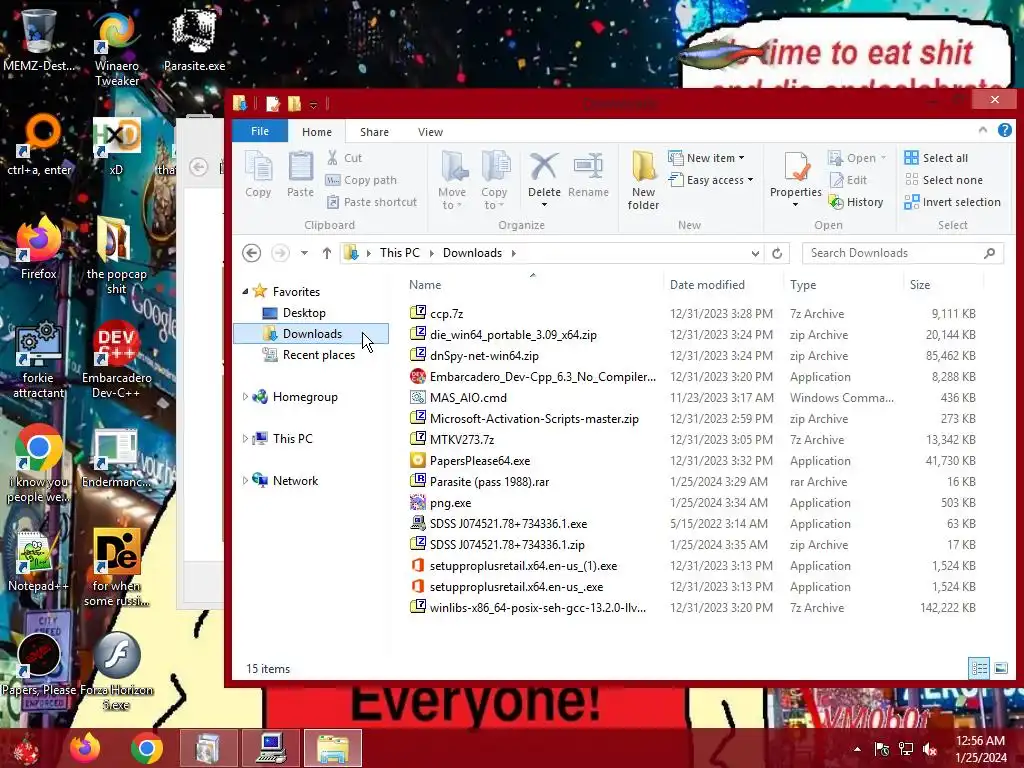Open the File tab
This screenshot has width=1024, height=768.
coord(260,131)
